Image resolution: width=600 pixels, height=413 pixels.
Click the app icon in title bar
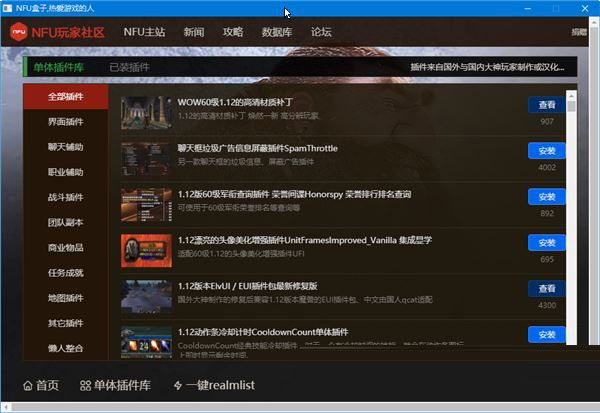coord(7,8)
